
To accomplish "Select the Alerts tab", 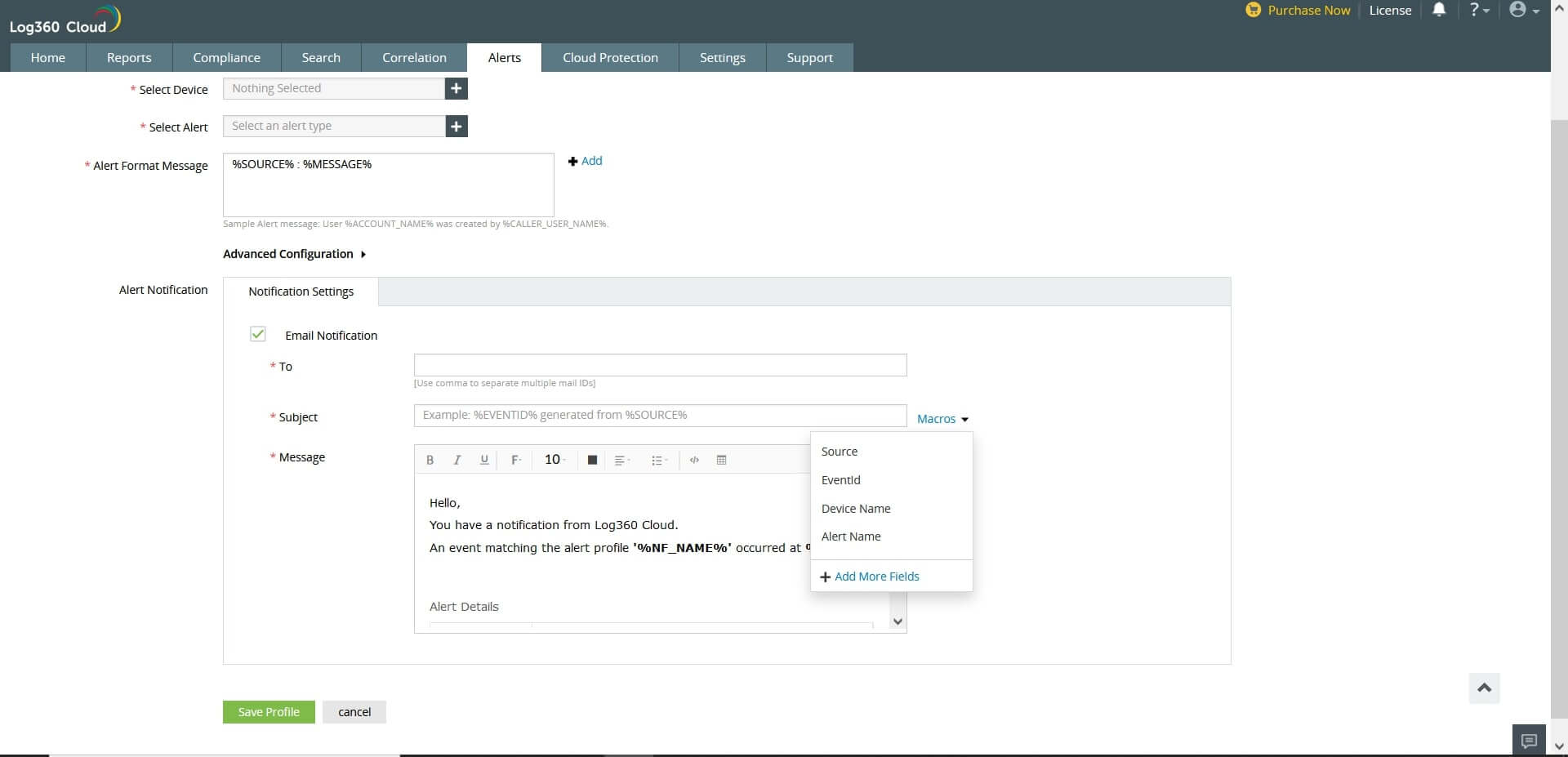I will click(505, 58).
